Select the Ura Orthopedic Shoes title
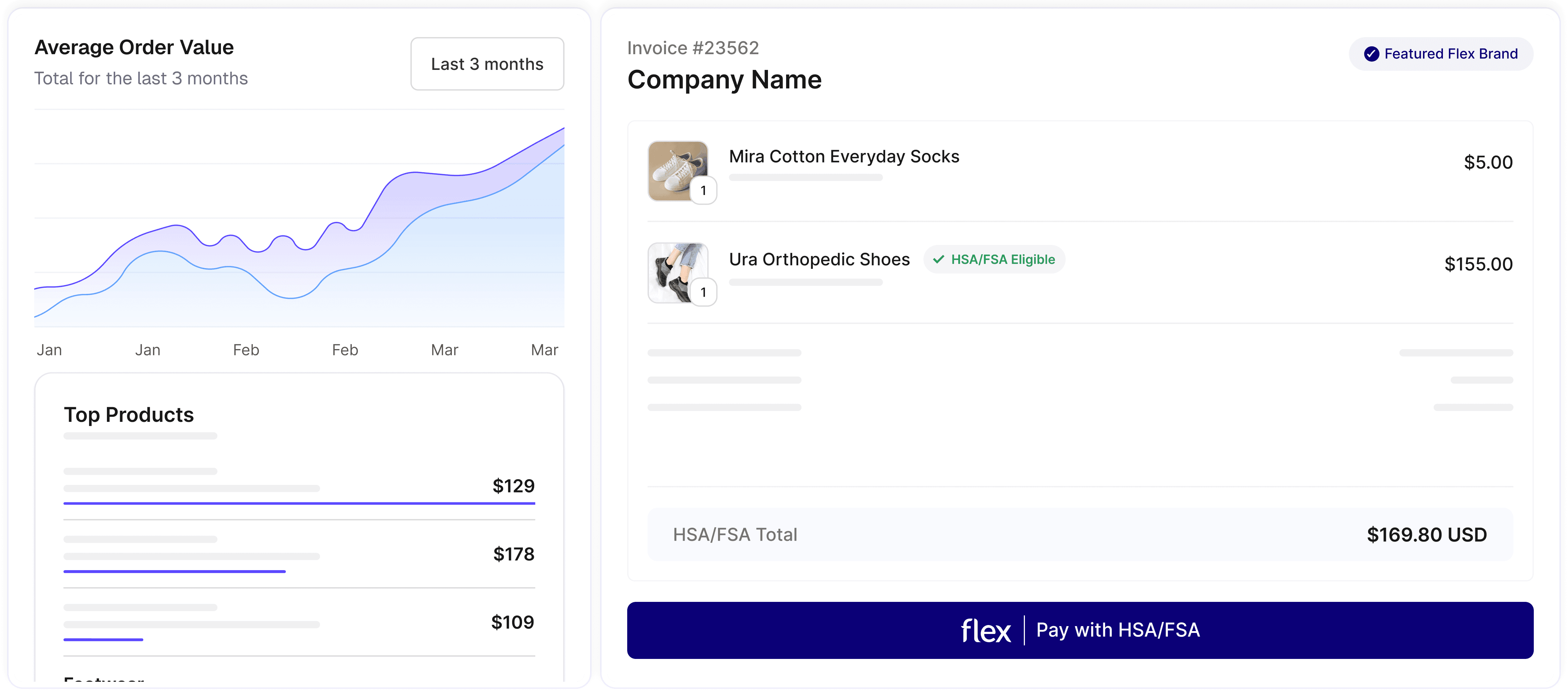 (x=819, y=260)
